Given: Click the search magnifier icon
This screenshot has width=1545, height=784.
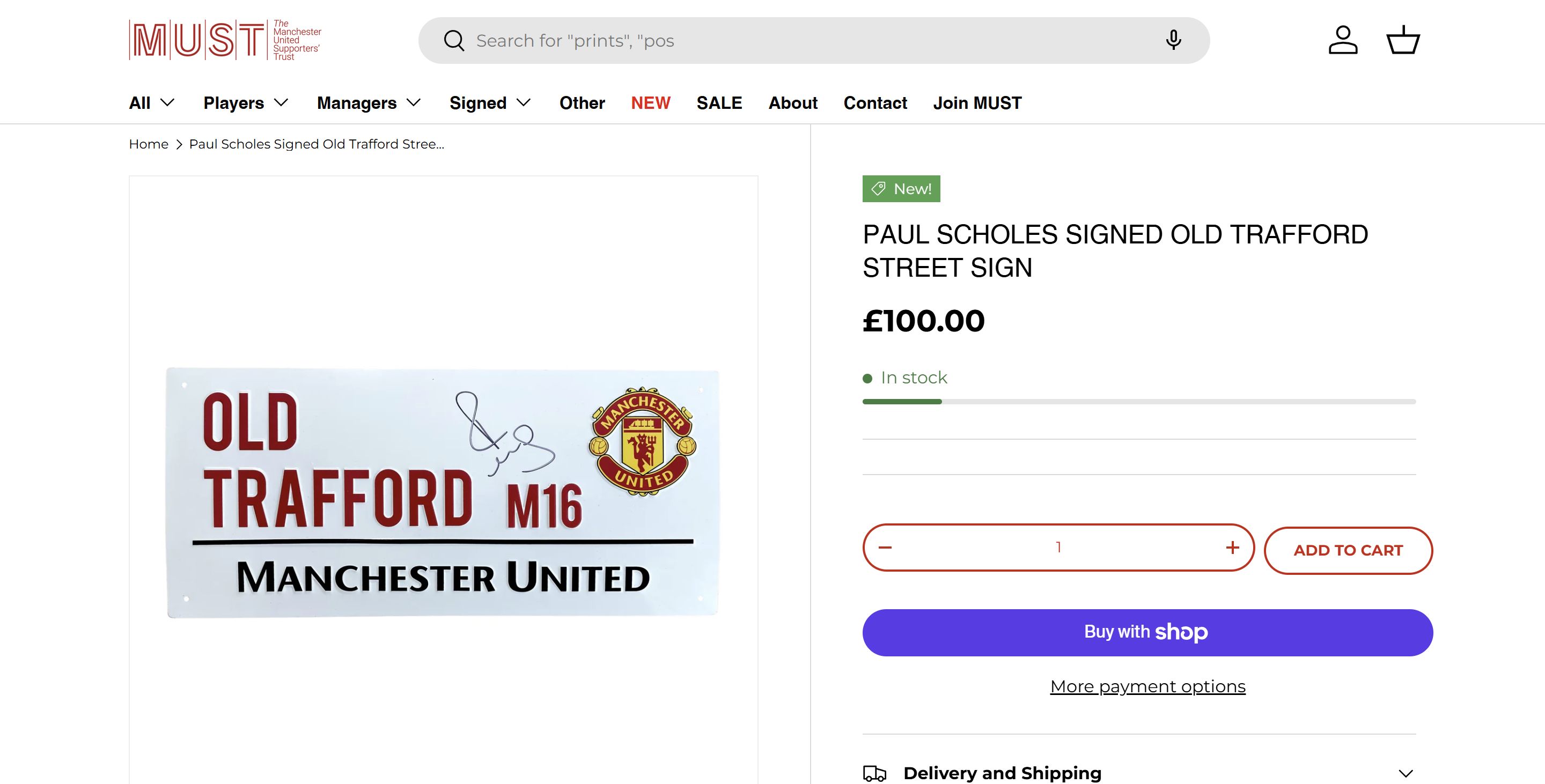Looking at the screenshot, I should click(453, 41).
